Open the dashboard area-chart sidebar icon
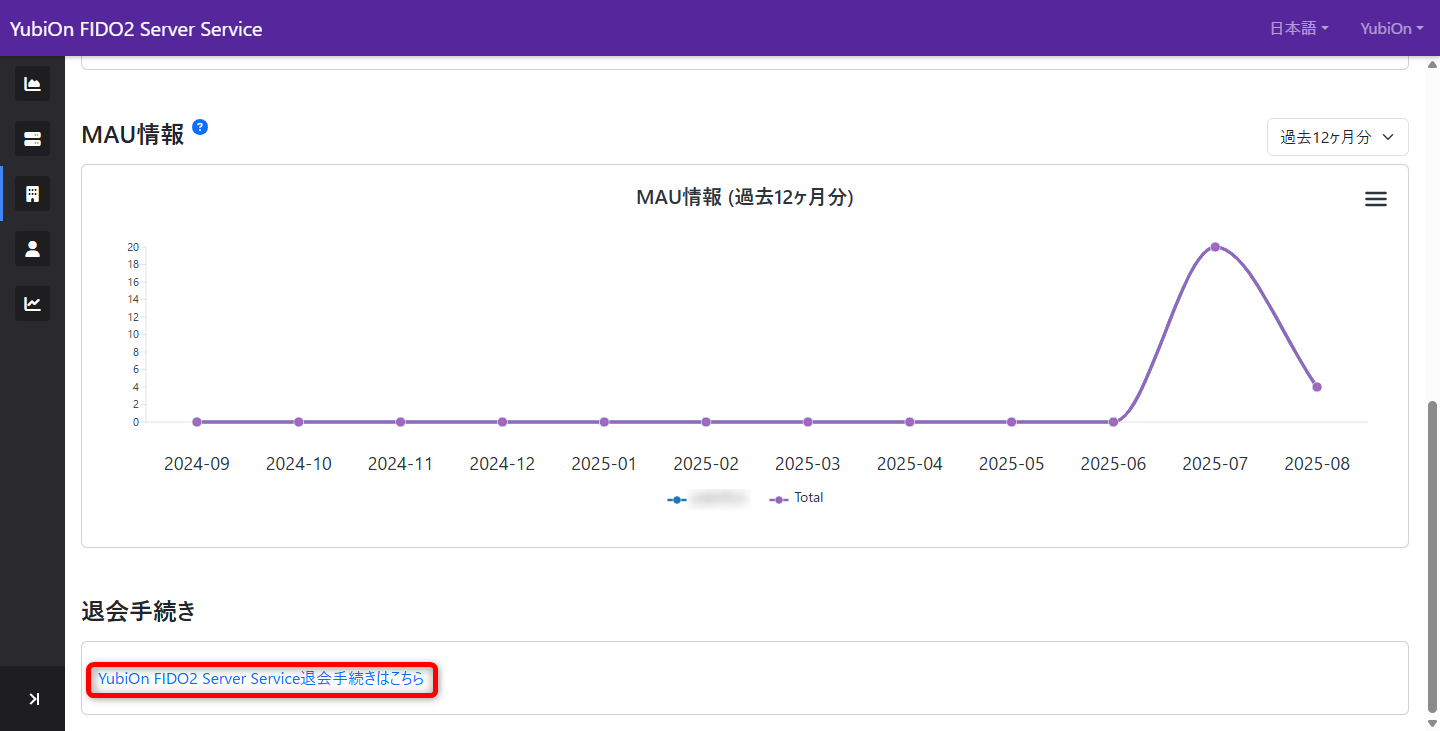The width and height of the screenshot is (1440, 731). click(32, 84)
